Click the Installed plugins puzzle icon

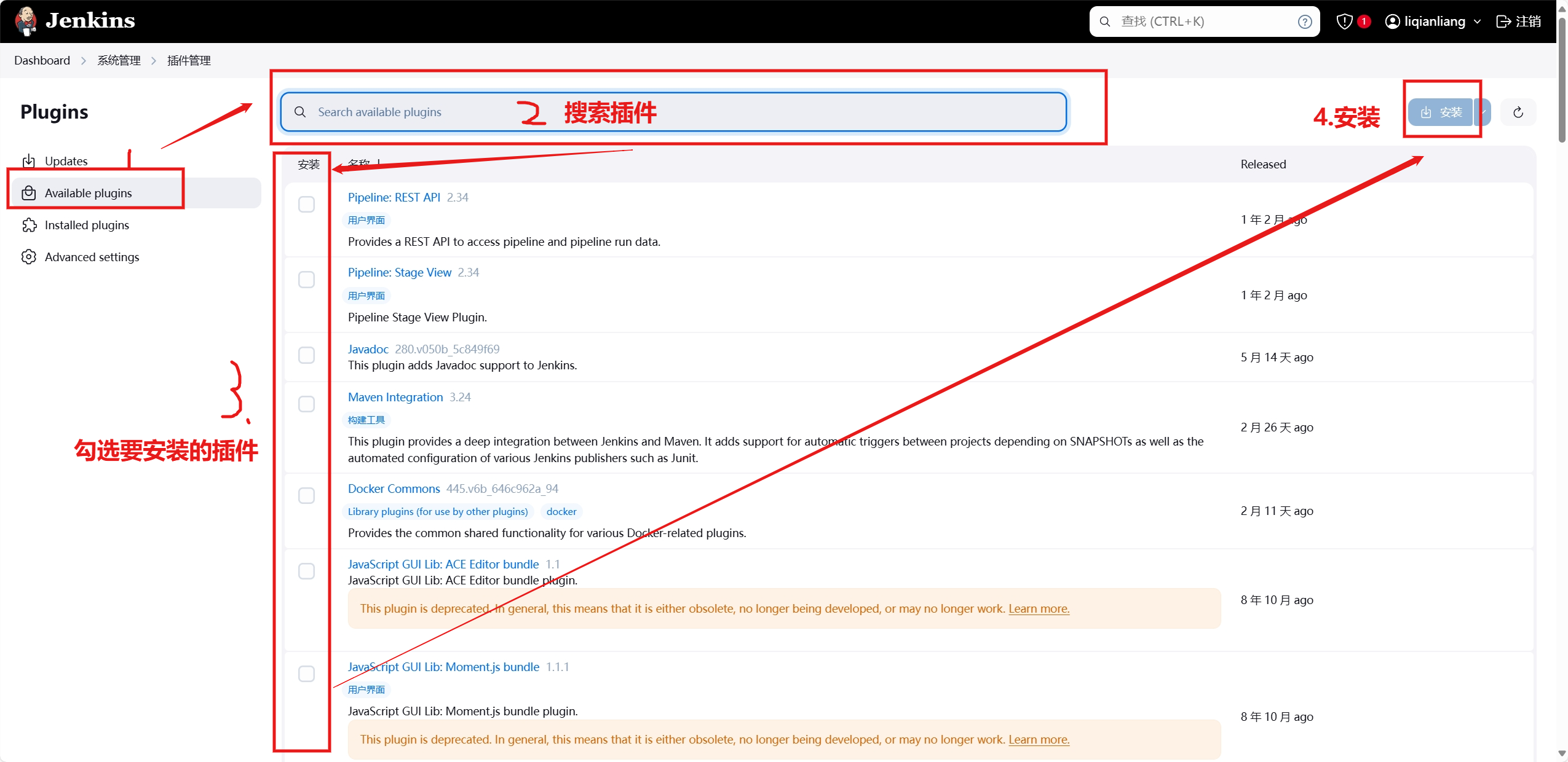(29, 225)
